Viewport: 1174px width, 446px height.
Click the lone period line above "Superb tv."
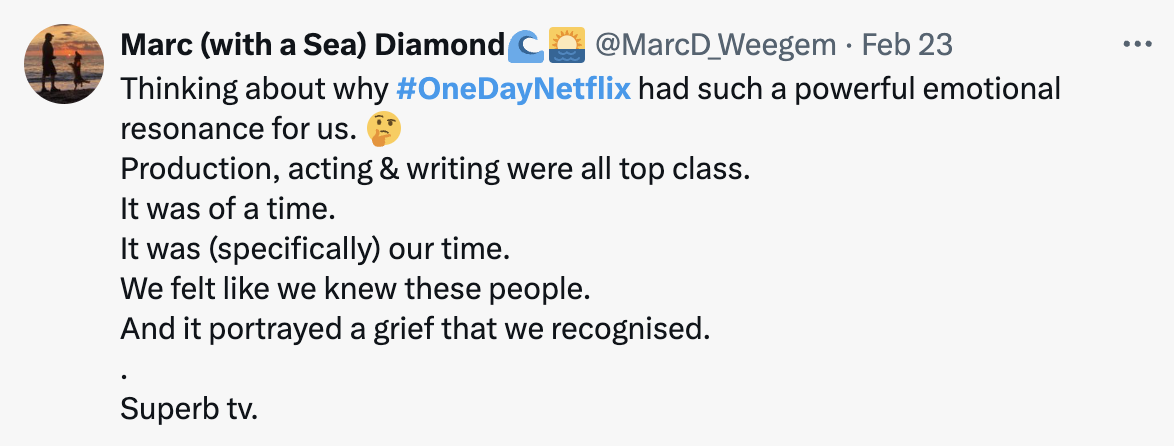tap(124, 369)
